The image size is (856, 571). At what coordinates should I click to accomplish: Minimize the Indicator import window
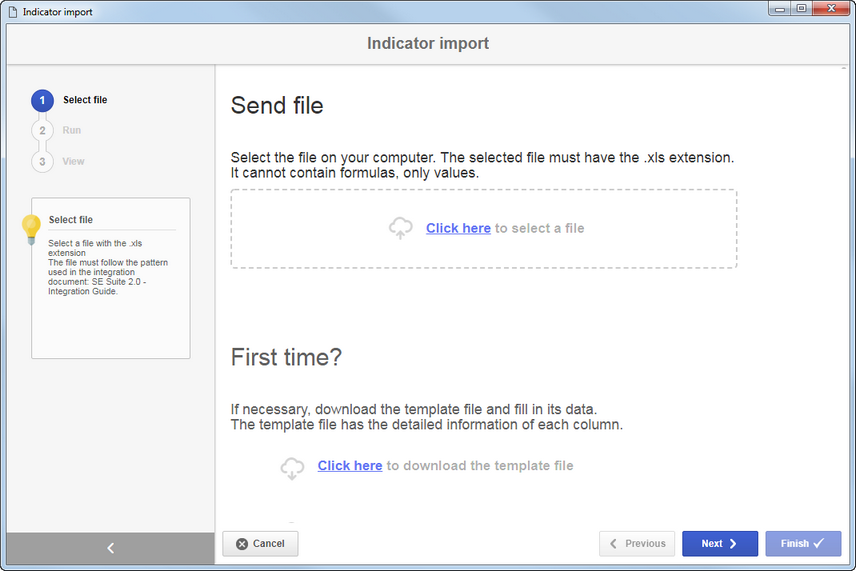tap(780, 8)
